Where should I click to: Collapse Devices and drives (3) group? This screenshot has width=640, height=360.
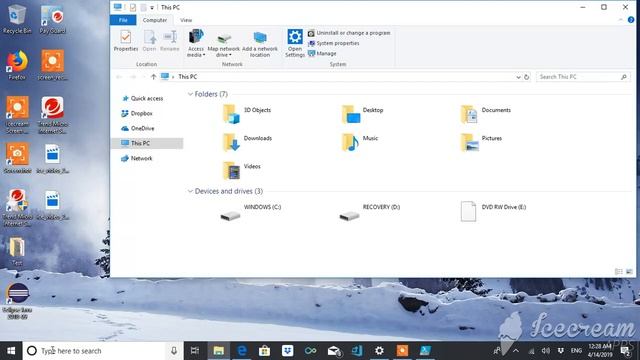(190, 191)
